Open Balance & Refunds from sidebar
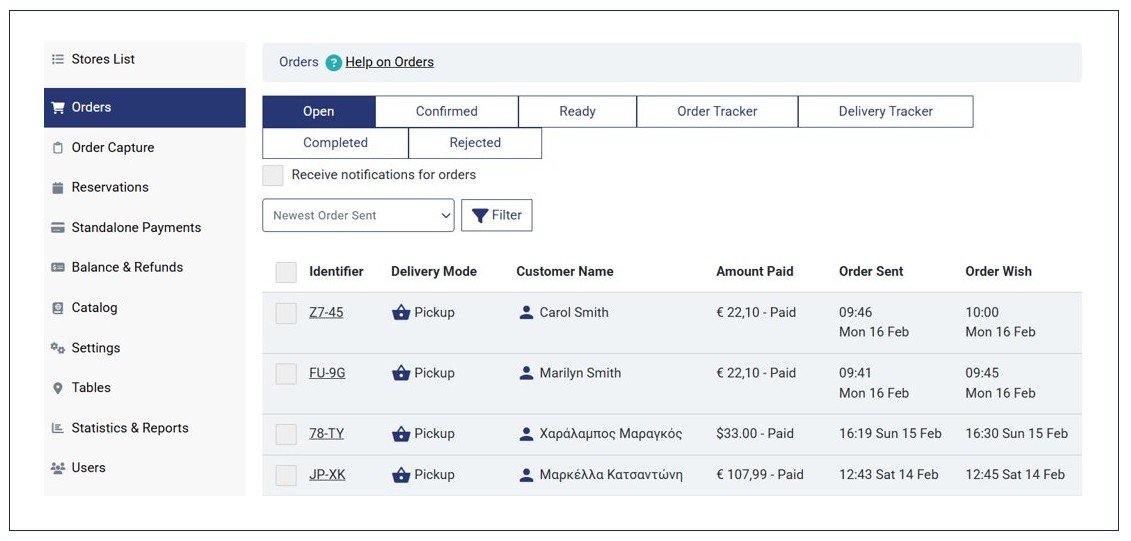 [145, 268]
